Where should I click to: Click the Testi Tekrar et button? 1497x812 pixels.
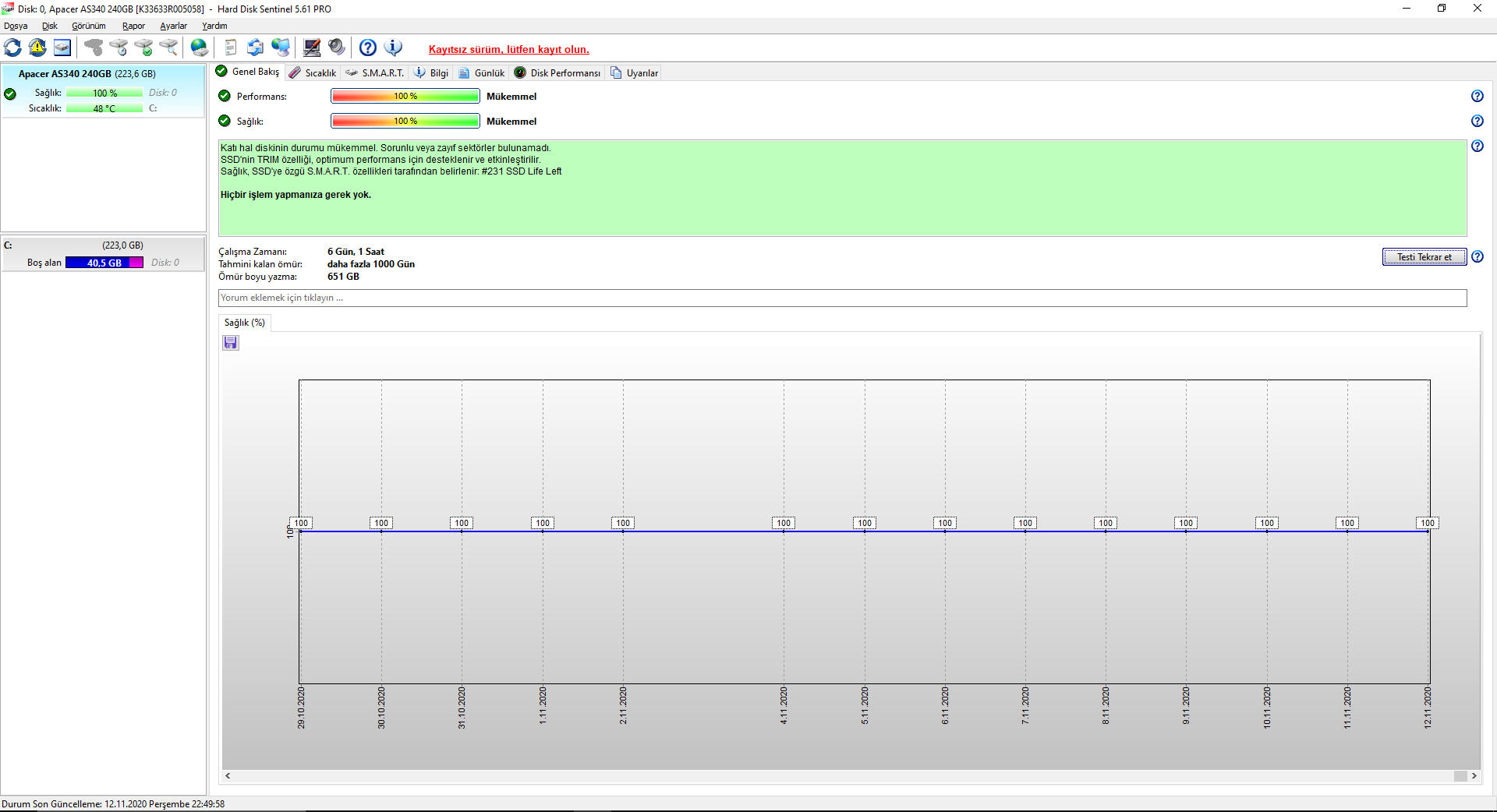pyautogui.click(x=1424, y=257)
